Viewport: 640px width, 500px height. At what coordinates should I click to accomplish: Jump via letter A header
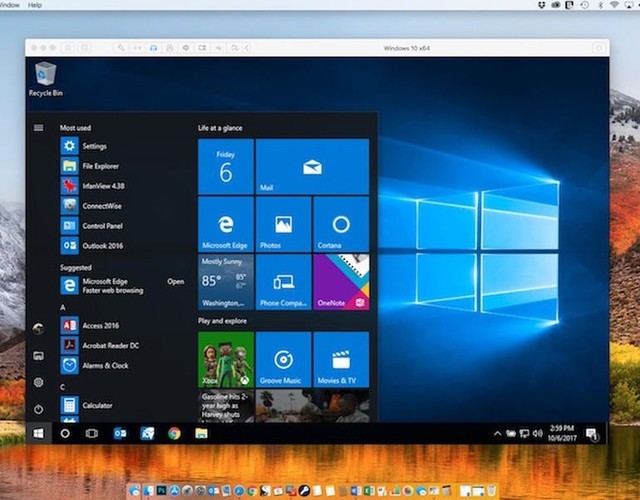click(63, 307)
